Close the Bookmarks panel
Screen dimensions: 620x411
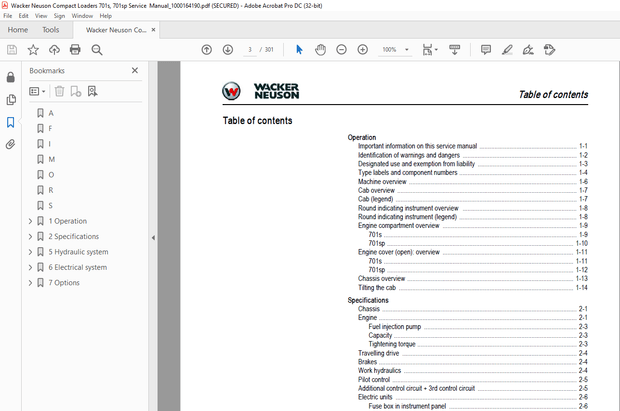135,70
